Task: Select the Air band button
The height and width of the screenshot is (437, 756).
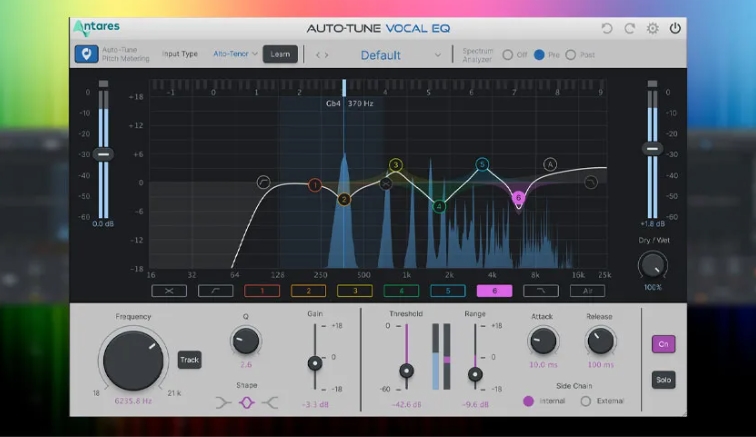Action: pyautogui.click(x=587, y=291)
